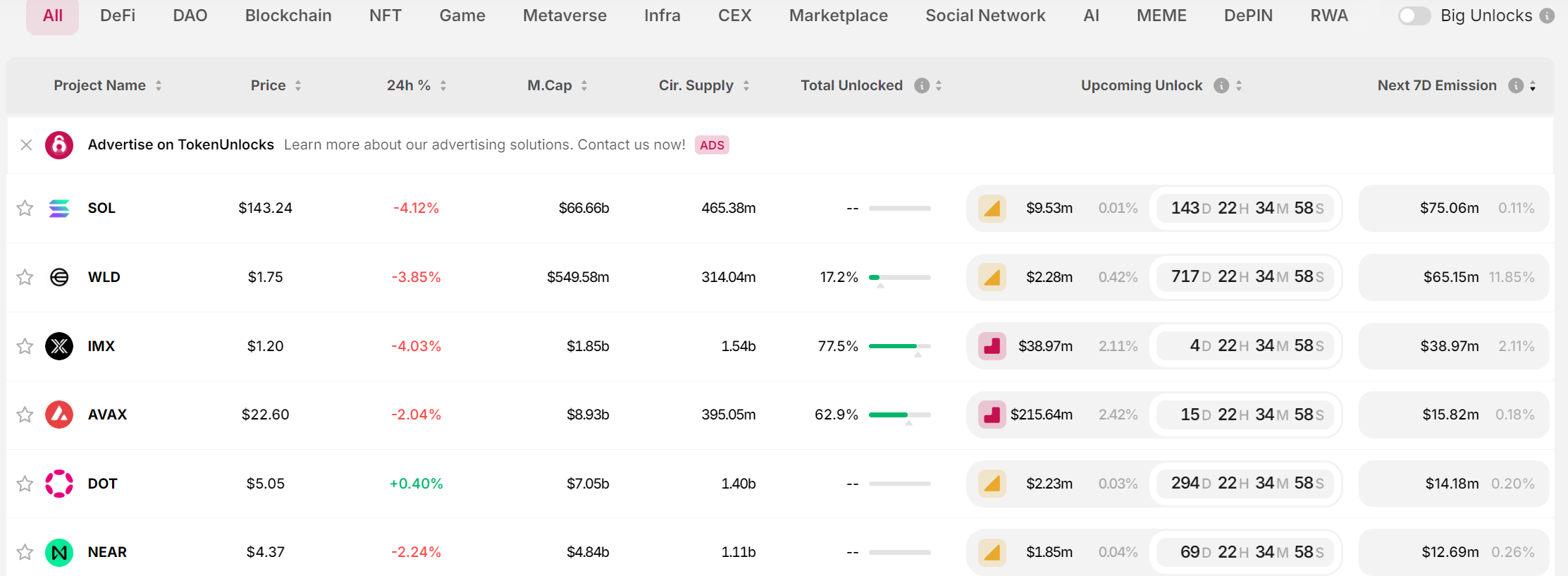This screenshot has width=1568, height=576.
Task: Click the ADS badge
Action: [x=712, y=145]
